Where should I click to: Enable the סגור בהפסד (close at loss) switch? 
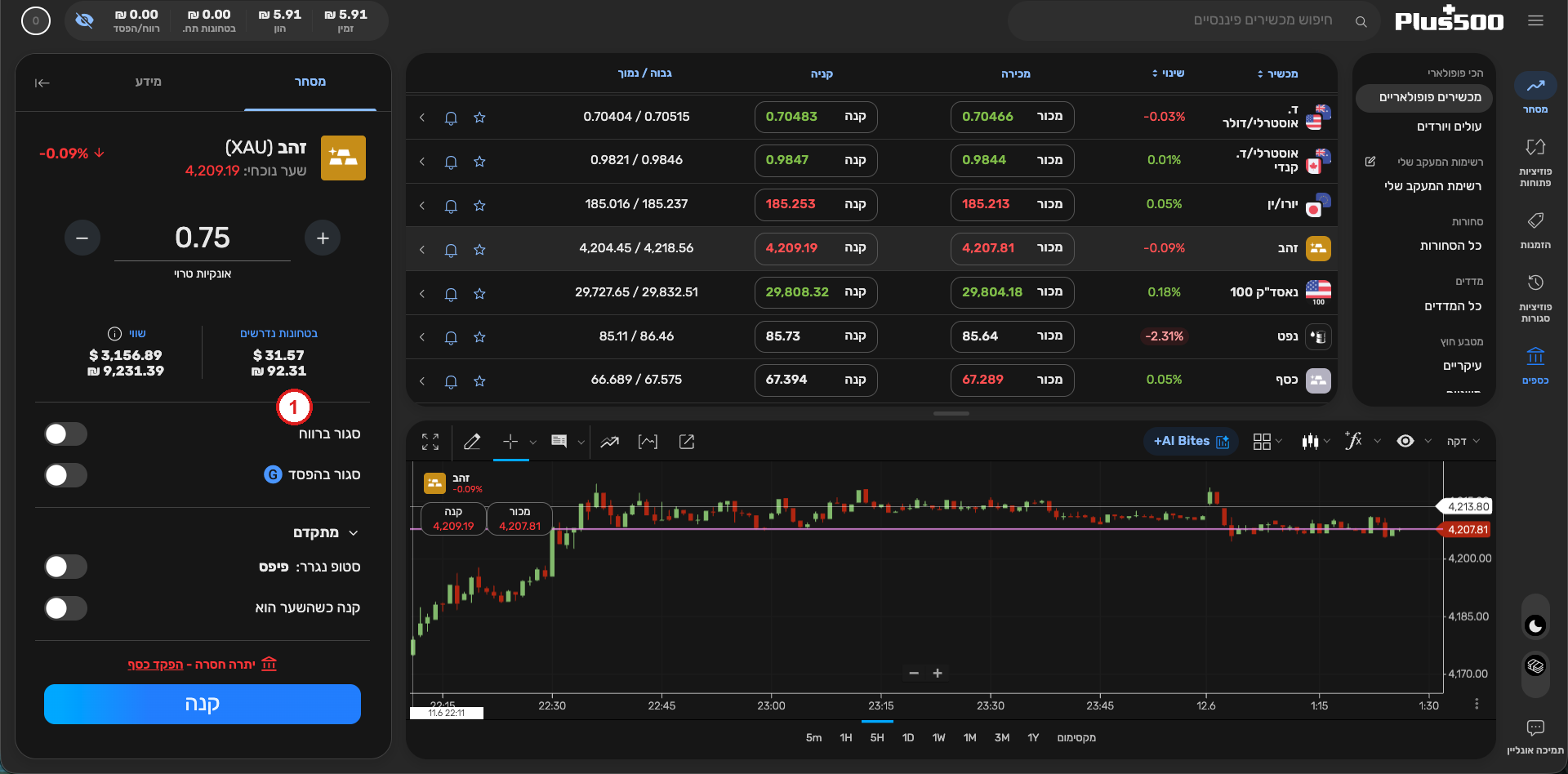(65, 475)
